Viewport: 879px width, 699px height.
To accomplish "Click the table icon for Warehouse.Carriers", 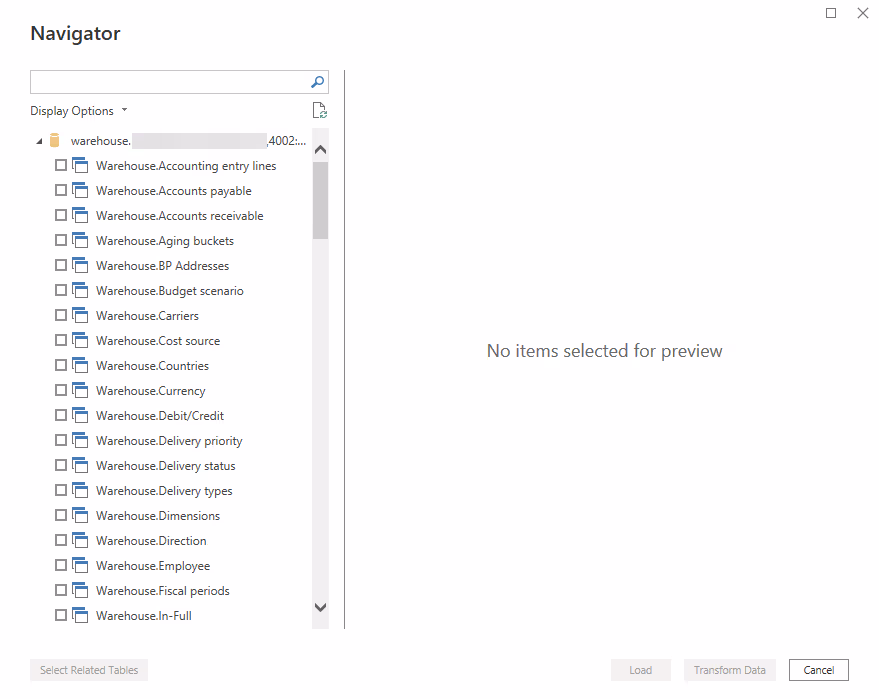I will click(x=81, y=316).
